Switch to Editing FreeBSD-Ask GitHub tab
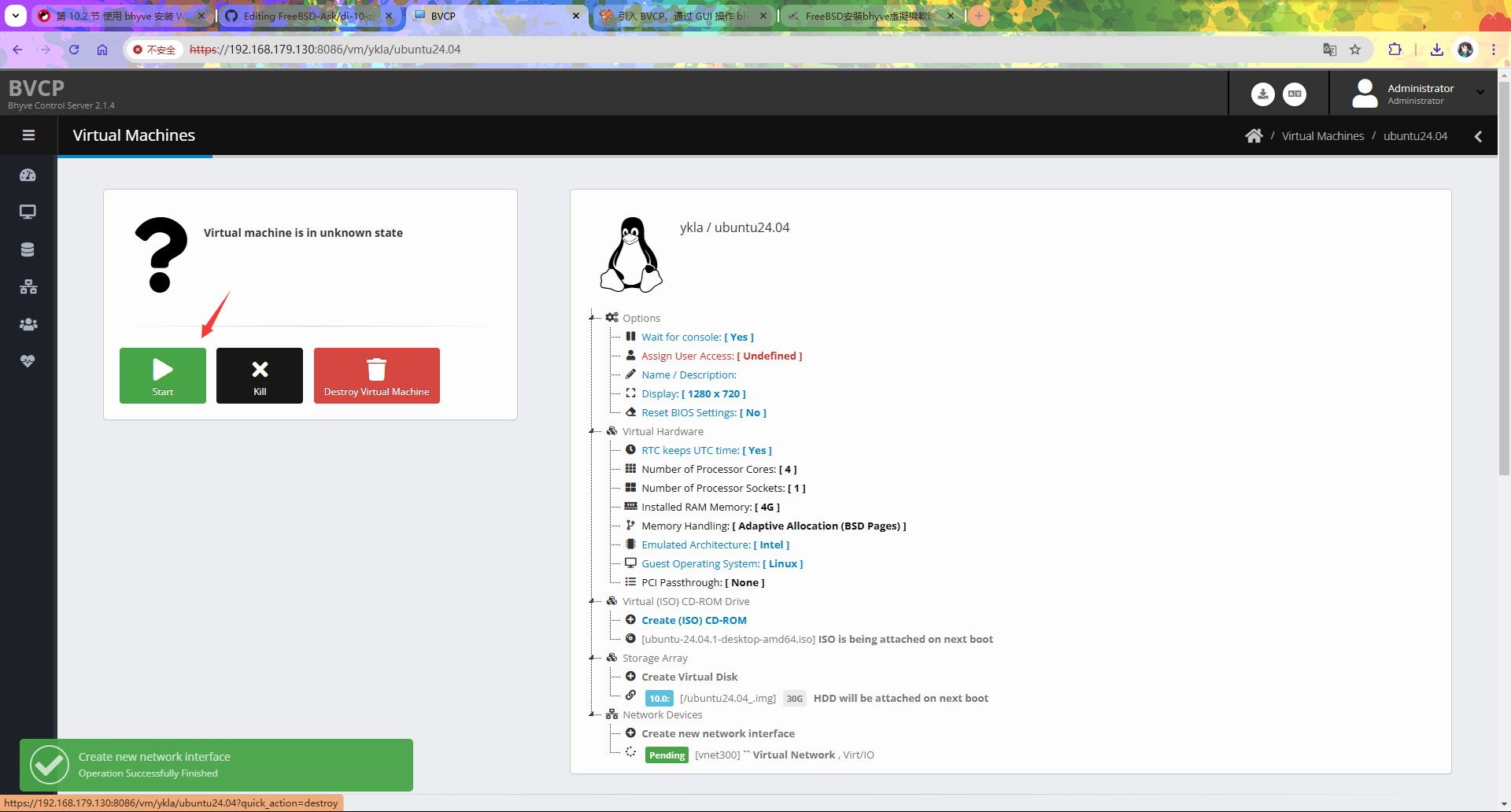 308,16
